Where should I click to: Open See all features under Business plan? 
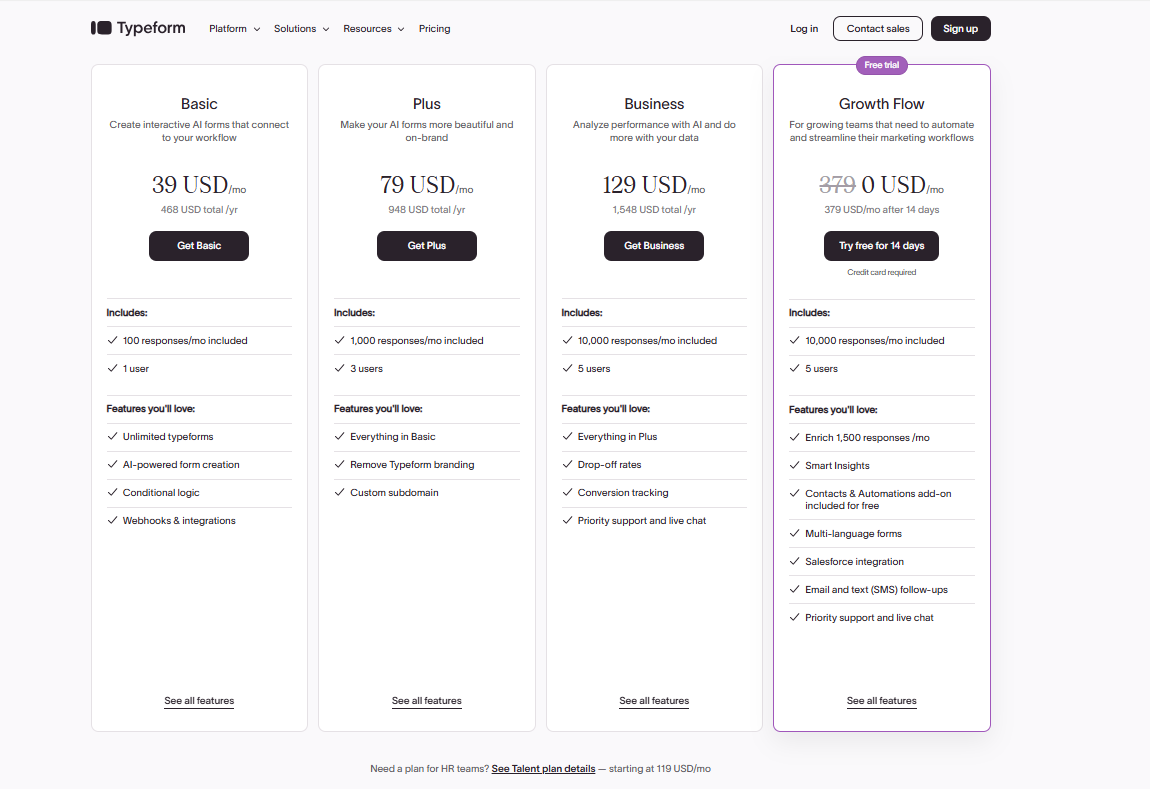tap(654, 700)
